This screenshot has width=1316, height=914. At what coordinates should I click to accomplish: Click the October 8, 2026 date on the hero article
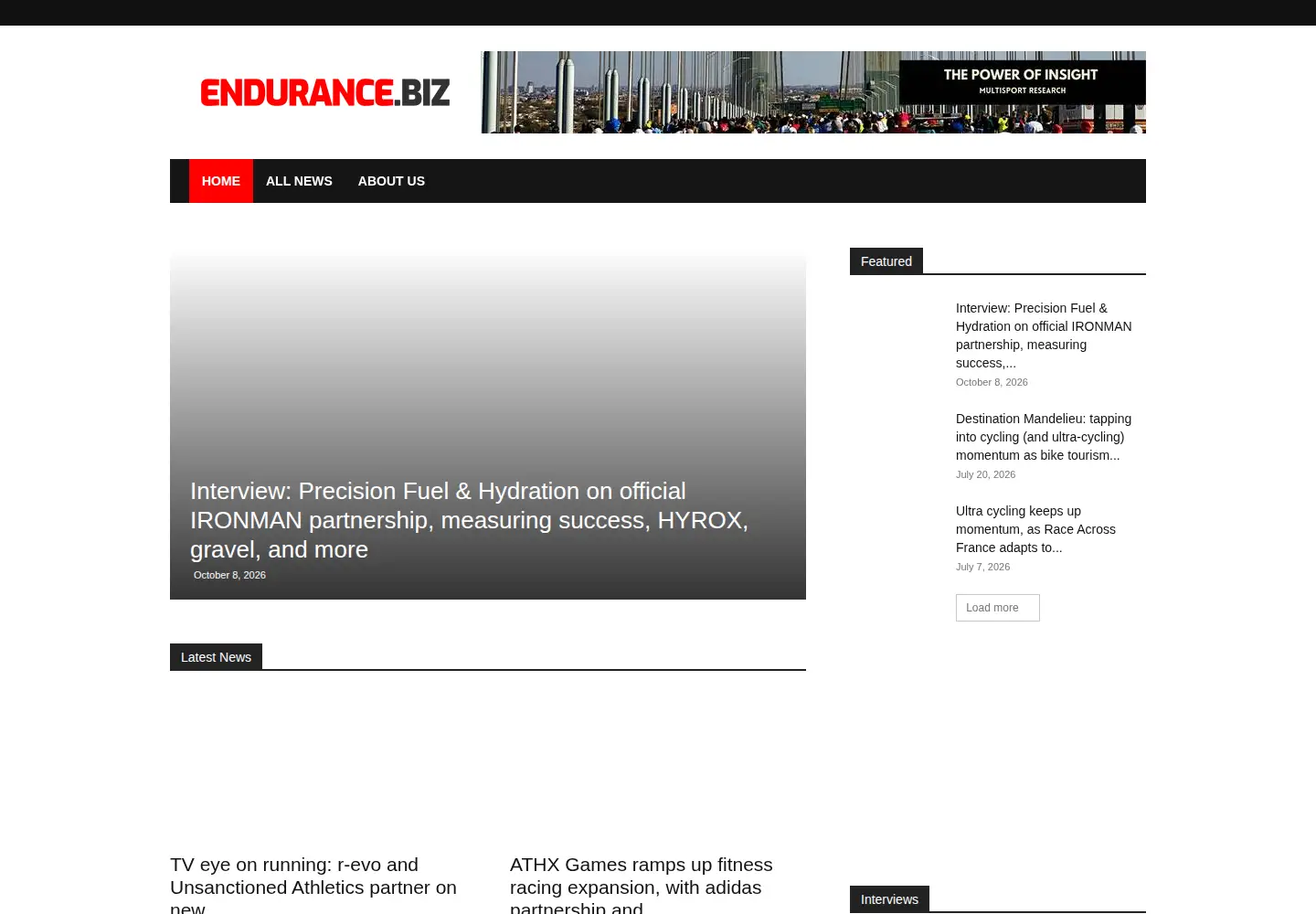(x=229, y=575)
